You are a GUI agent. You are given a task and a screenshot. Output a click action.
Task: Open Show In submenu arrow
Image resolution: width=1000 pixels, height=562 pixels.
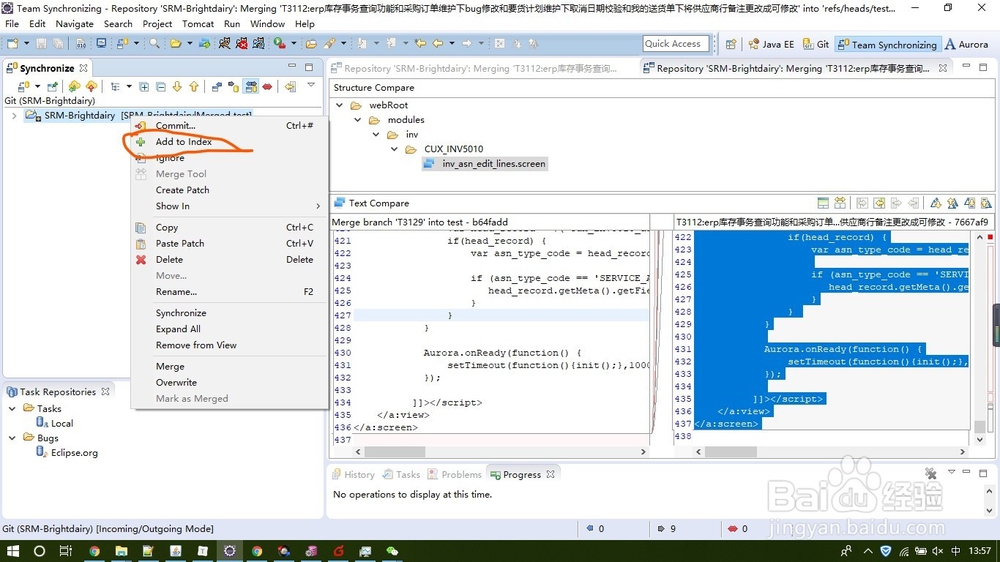[318, 206]
